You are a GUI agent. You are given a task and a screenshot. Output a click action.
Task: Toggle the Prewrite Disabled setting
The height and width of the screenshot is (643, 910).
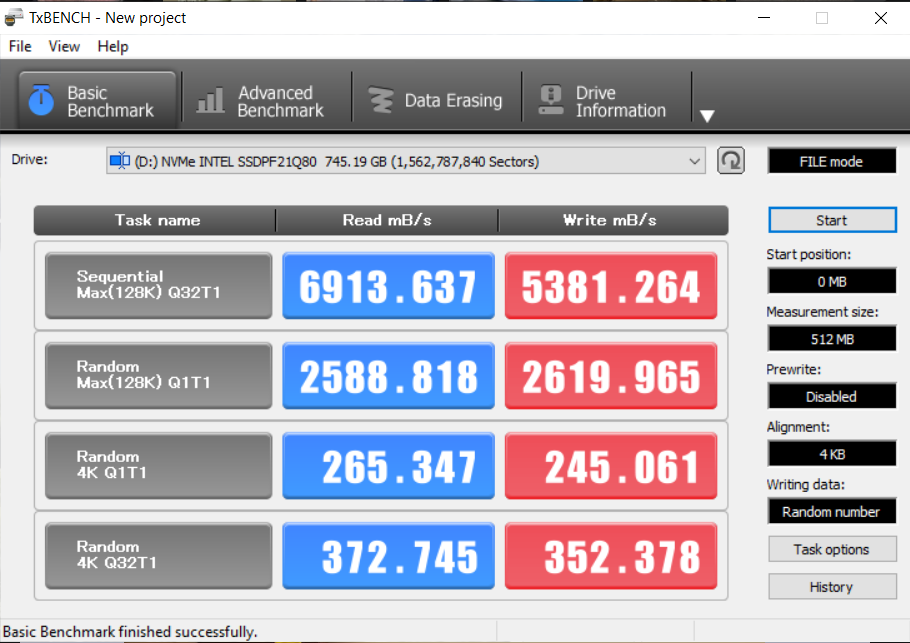click(831, 396)
